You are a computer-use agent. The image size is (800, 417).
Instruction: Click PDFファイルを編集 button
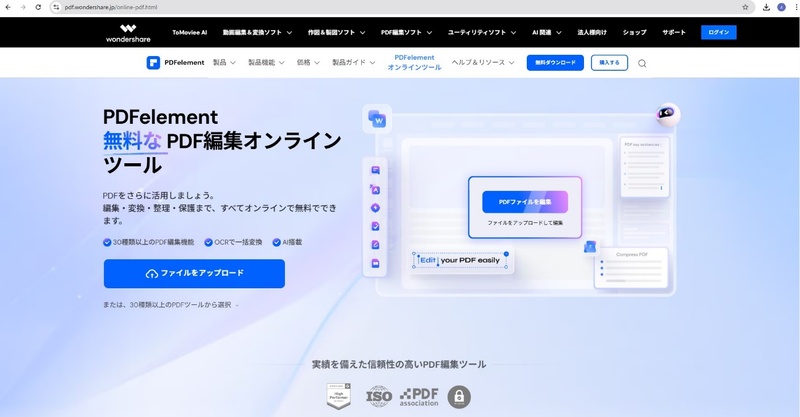click(x=525, y=202)
